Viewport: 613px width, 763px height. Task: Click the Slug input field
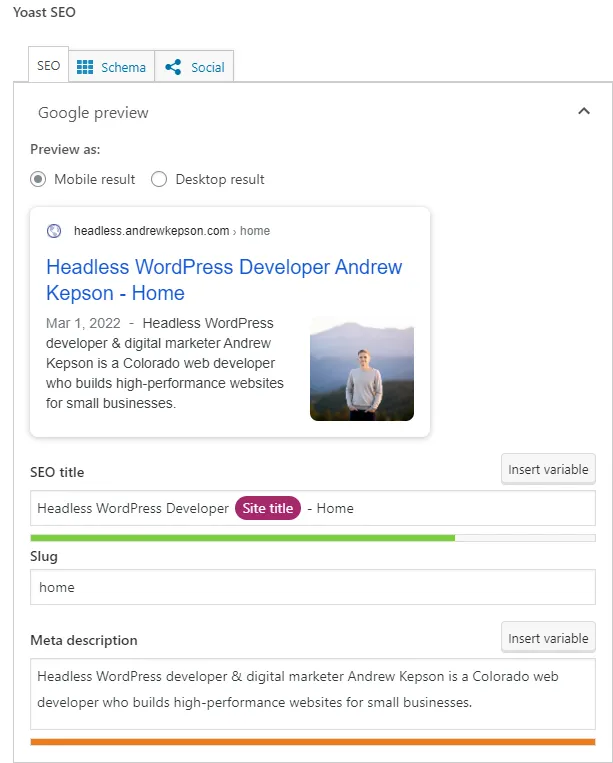point(313,587)
